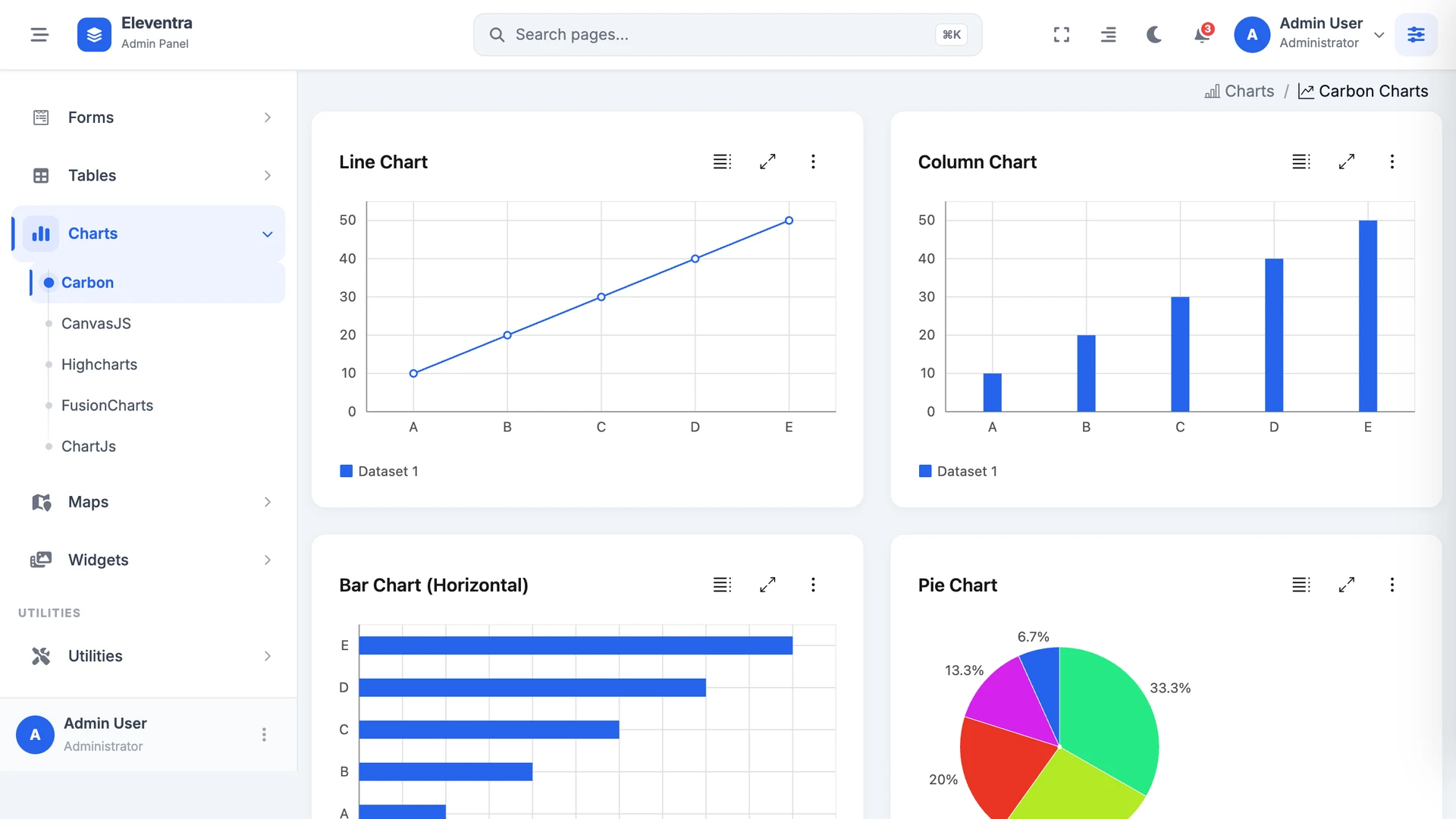Enter fullscreen mode icon
The height and width of the screenshot is (819, 1456).
click(x=1062, y=35)
